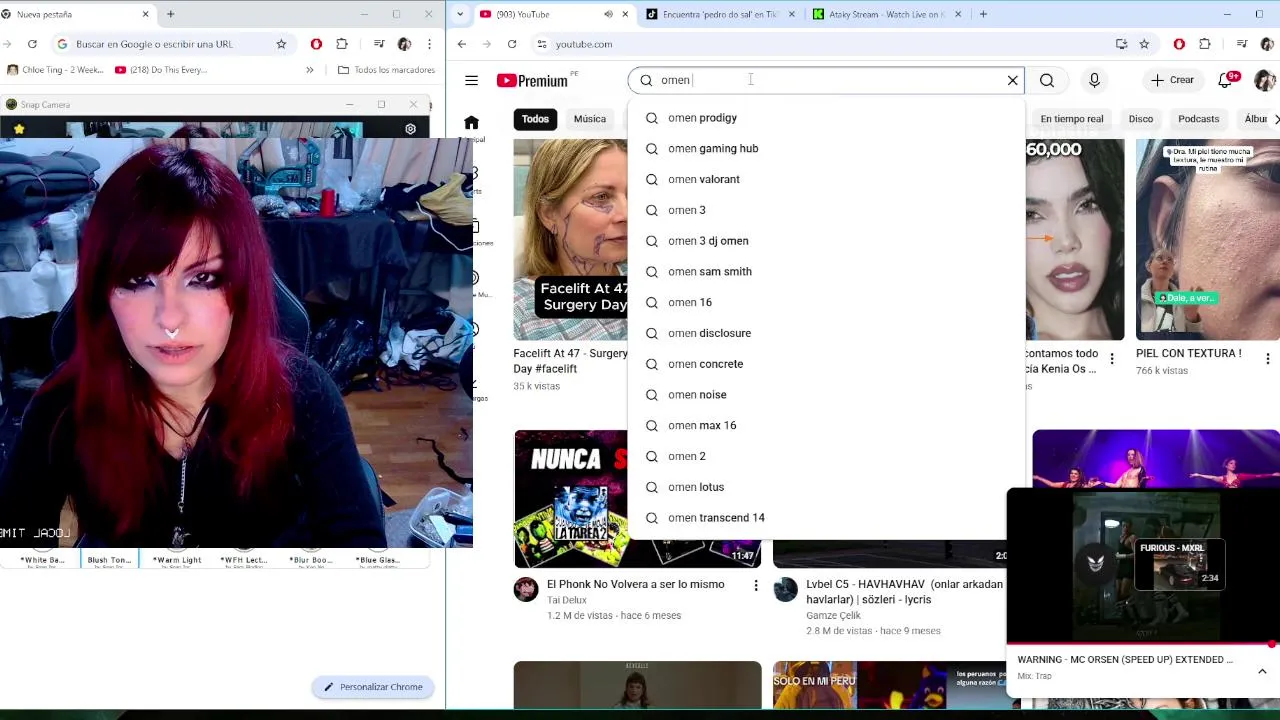The height and width of the screenshot is (720, 1280).
Task: View site information icon beside youtube.com
Action: [x=541, y=44]
